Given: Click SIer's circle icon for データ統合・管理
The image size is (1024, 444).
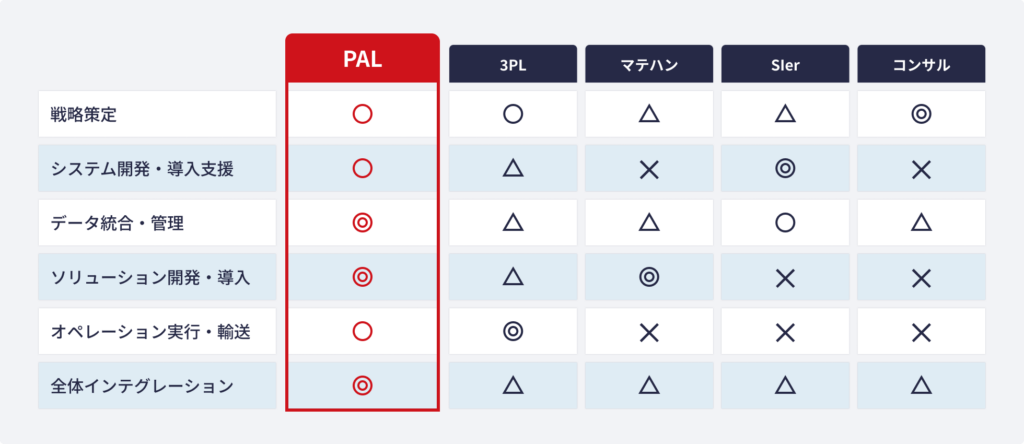Looking at the screenshot, I should 785,223.
